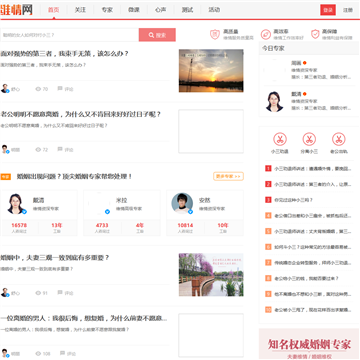Click author avatar of second article

point(5,149)
